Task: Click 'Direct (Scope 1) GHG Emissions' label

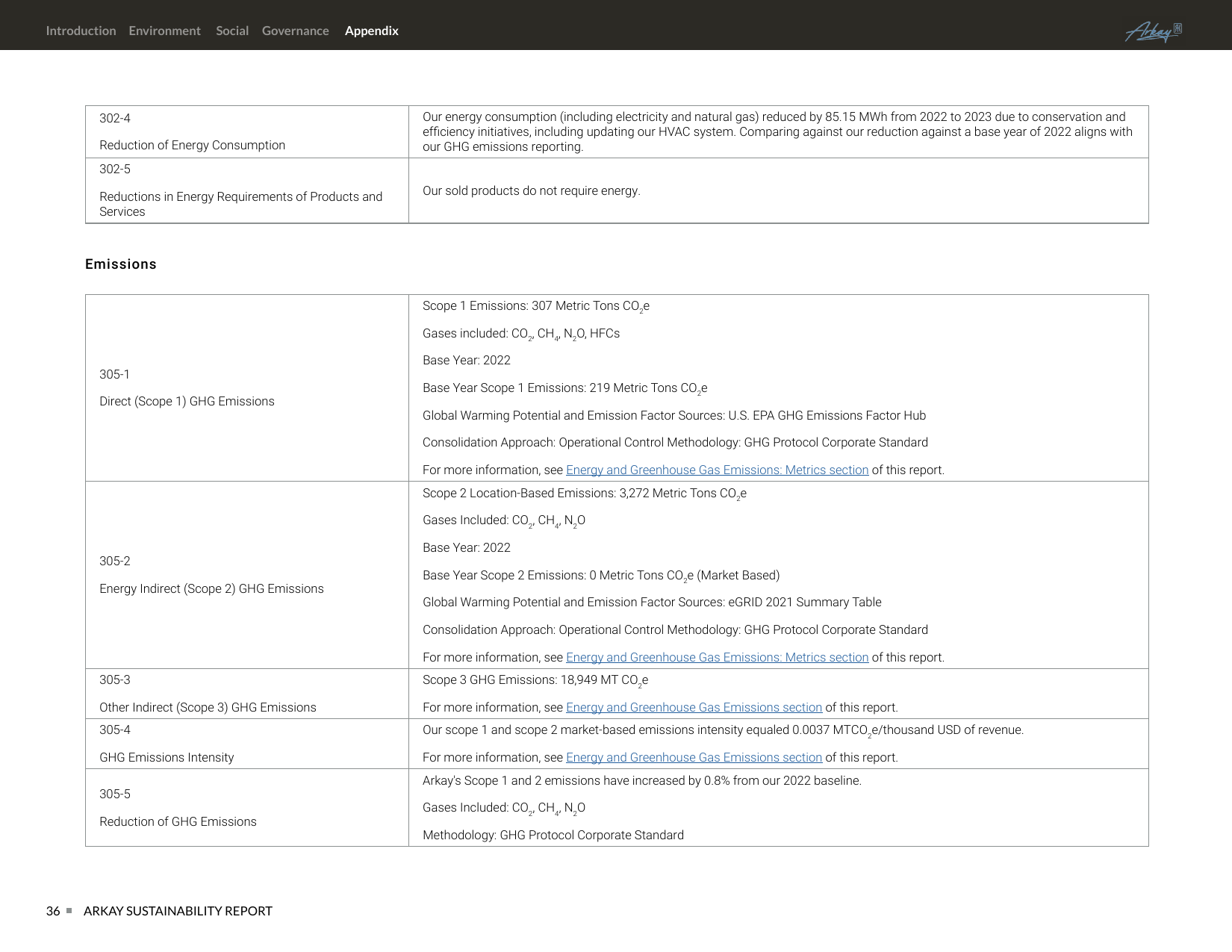Action: (x=187, y=401)
